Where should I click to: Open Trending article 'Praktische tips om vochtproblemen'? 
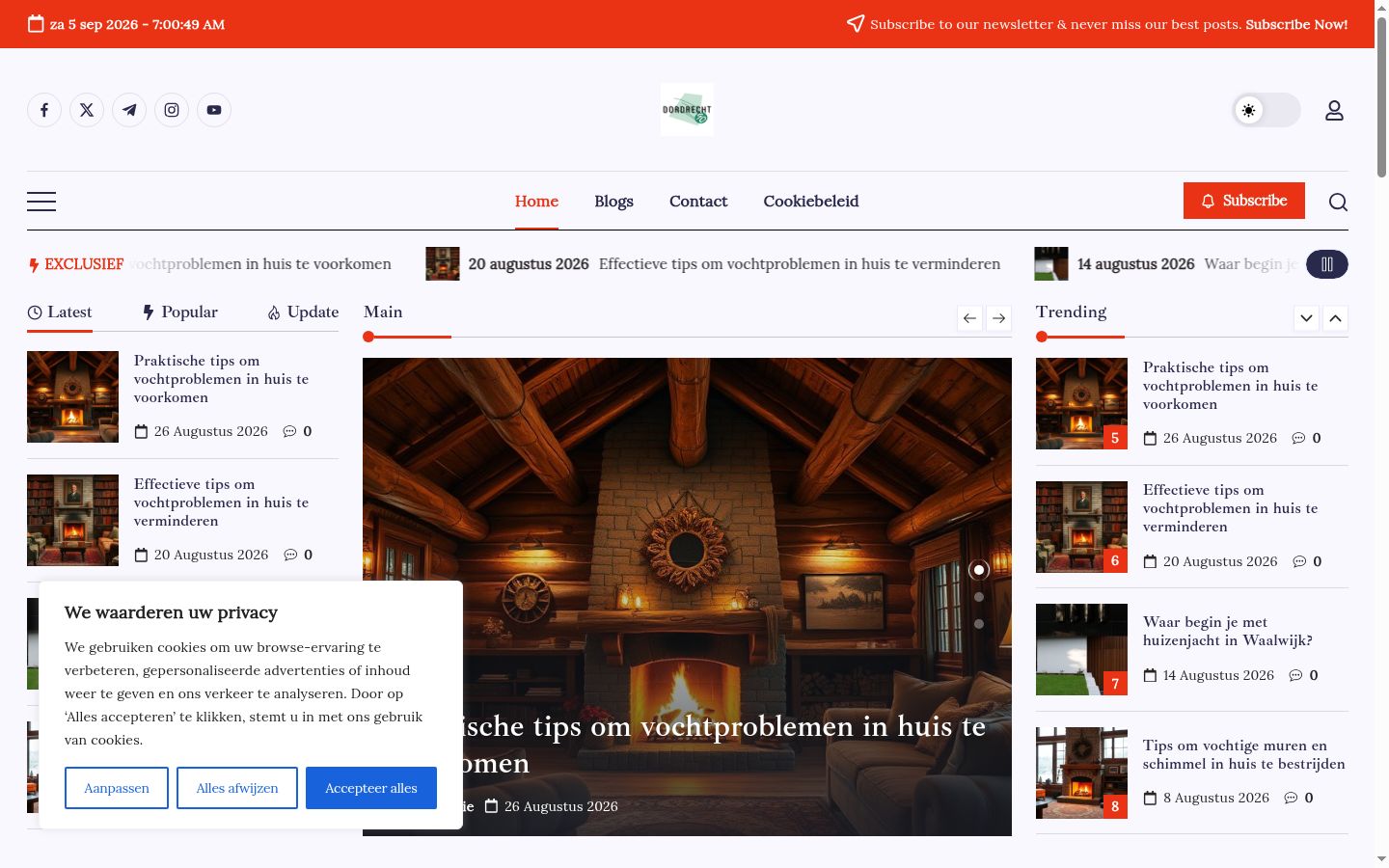(x=1230, y=386)
